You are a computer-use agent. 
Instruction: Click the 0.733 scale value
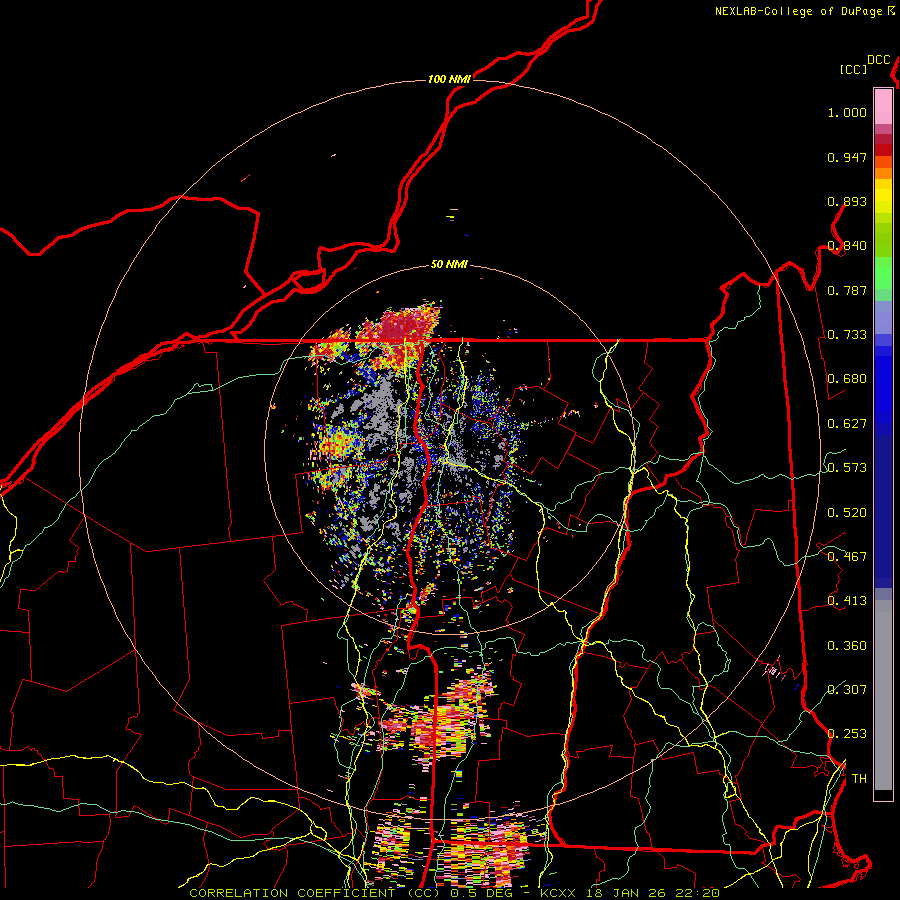[x=847, y=335]
